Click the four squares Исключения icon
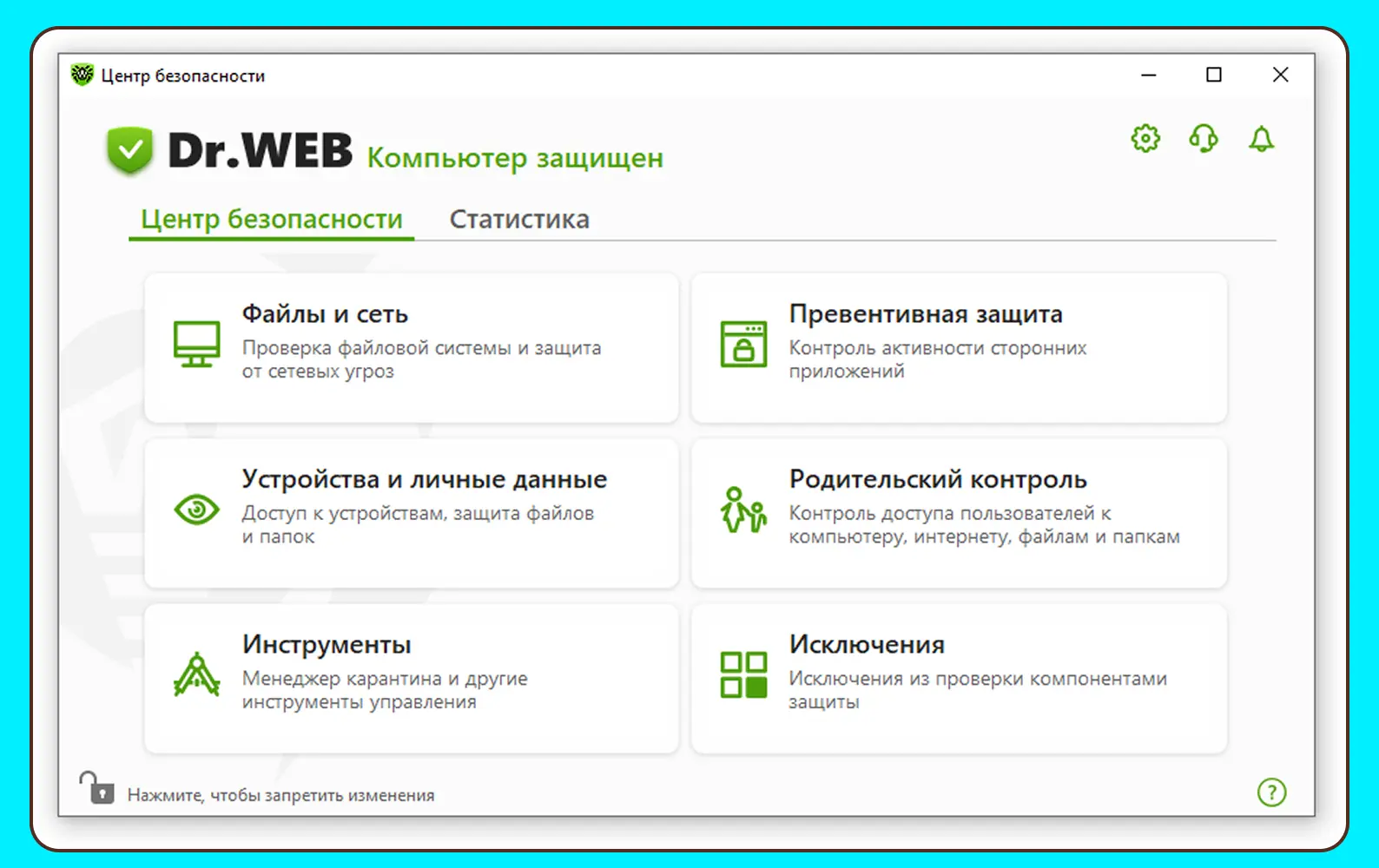The width and height of the screenshot is (1379, 868). click(743, 674)
